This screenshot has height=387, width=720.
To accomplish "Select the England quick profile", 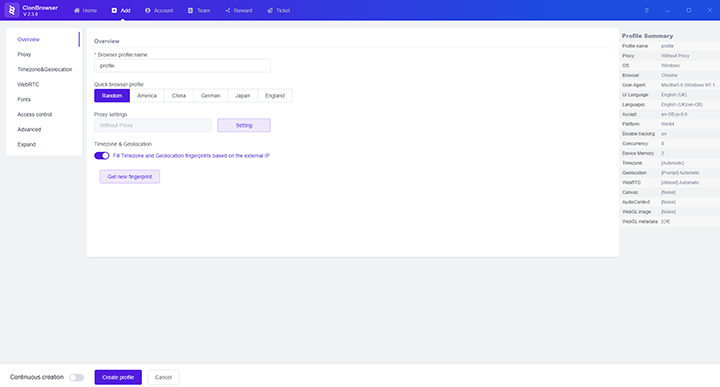I will (275, 95).
